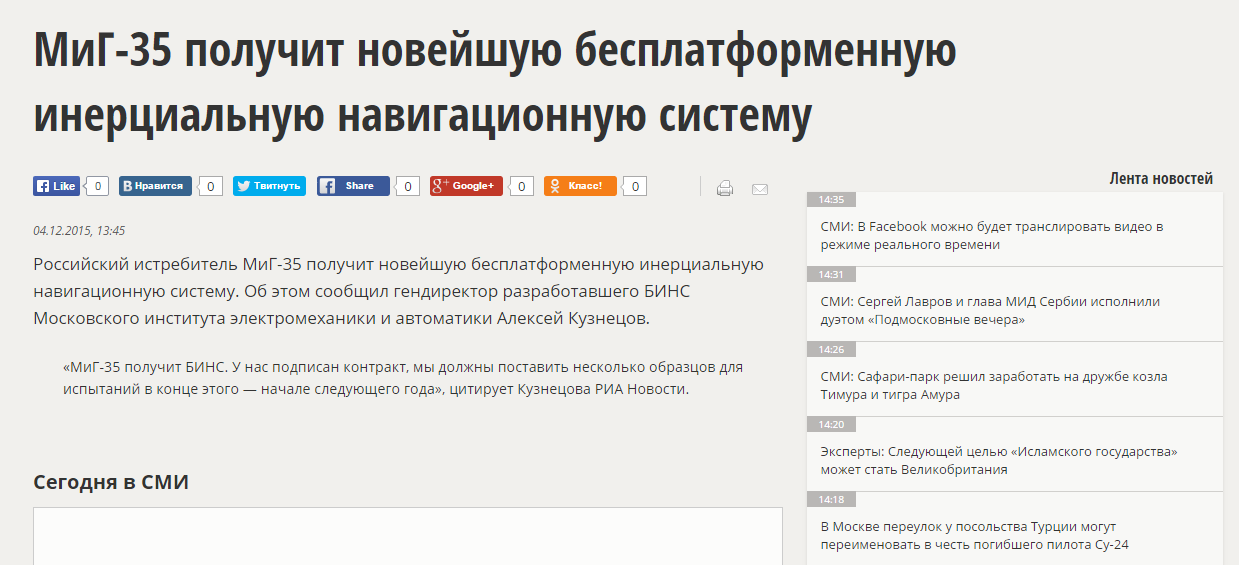Click the article date 04.12.2015, 13:45
The height and width of the screenshot is (565, 1239).
[x=79, y=230]
